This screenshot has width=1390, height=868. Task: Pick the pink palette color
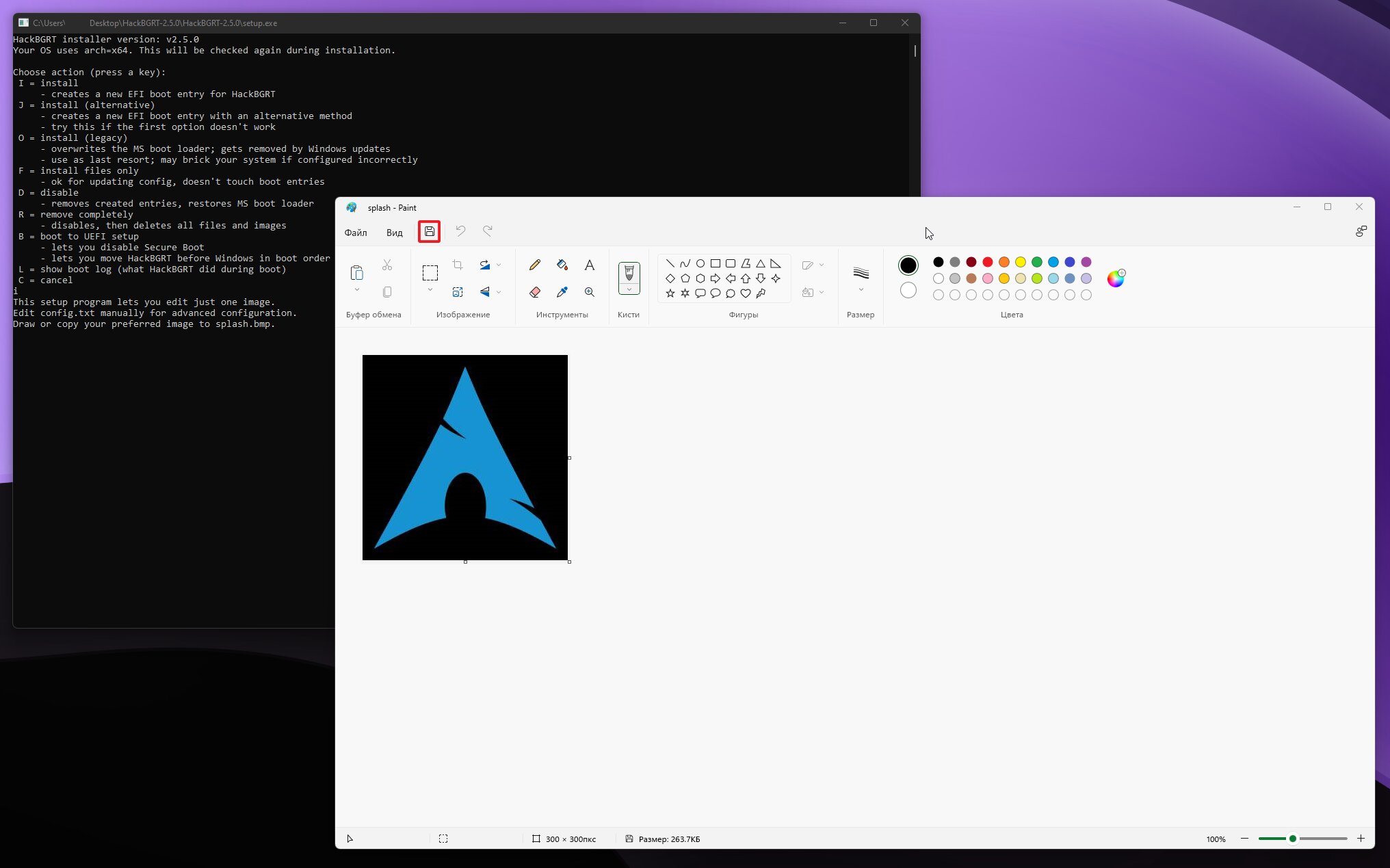988,278
